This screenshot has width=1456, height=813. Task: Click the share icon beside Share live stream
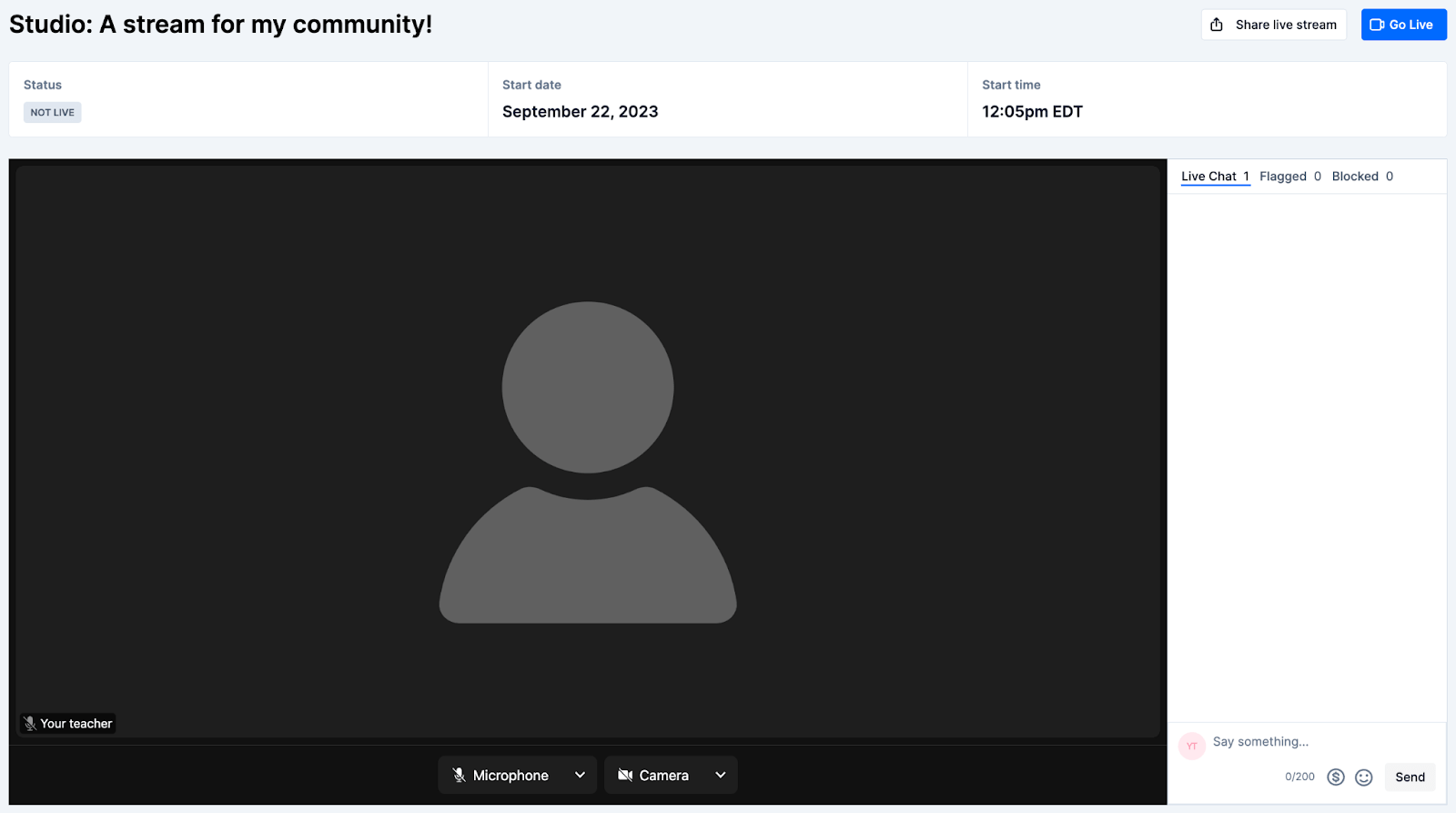(1217, 25)
